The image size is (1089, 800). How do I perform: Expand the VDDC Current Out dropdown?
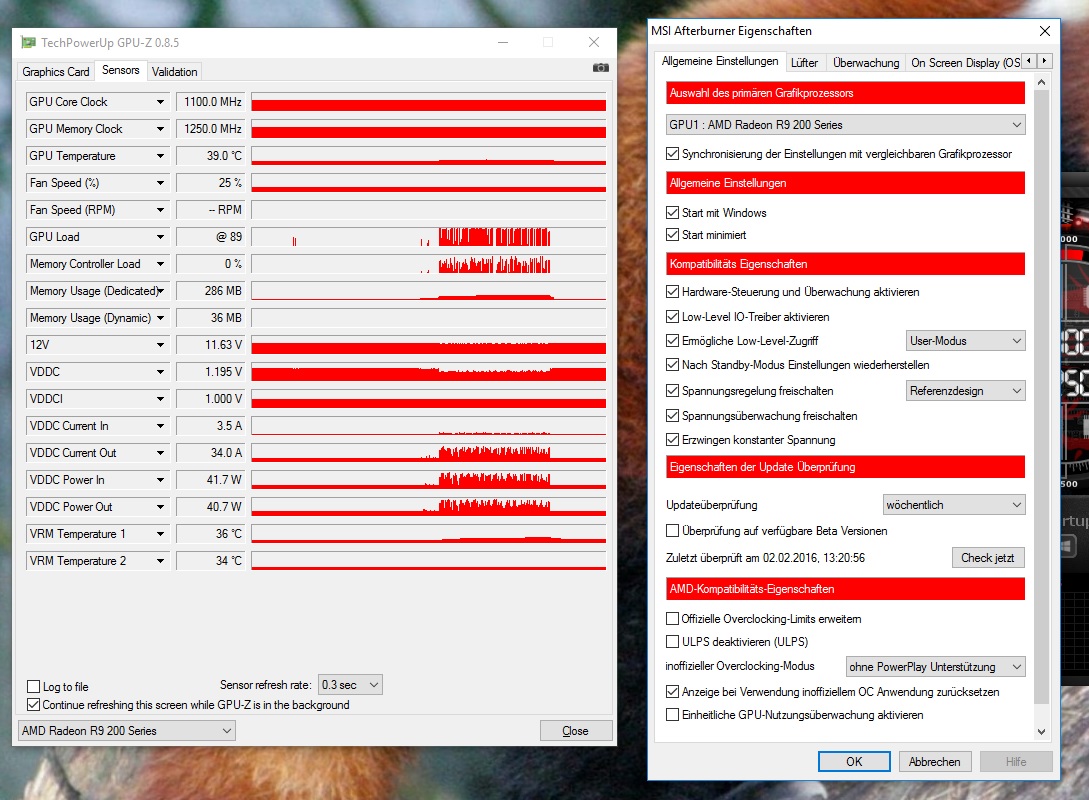[160, 453]
